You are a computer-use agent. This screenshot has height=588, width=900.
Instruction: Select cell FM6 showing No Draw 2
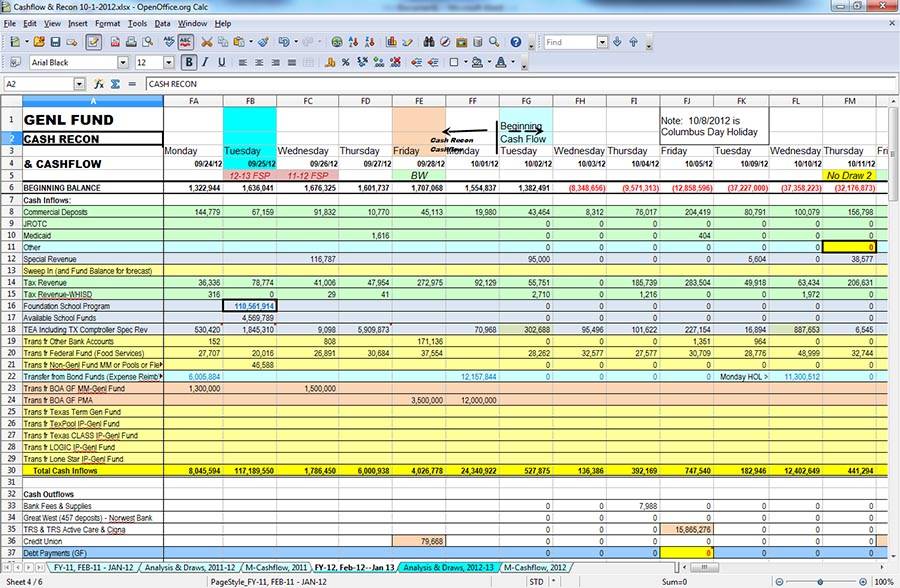click(849, 174)
